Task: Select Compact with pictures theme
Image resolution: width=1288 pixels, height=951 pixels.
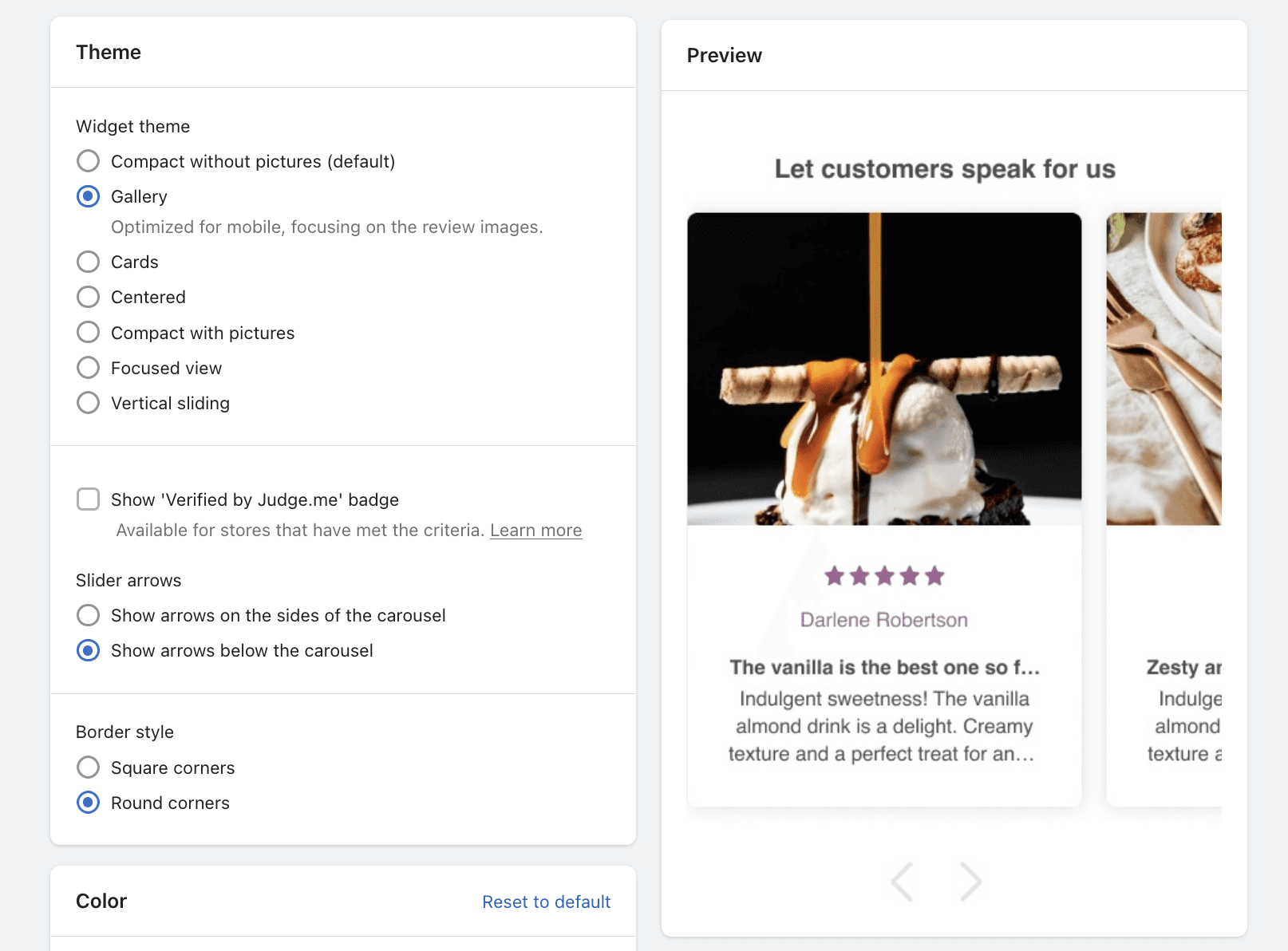Action: point(89,333)
